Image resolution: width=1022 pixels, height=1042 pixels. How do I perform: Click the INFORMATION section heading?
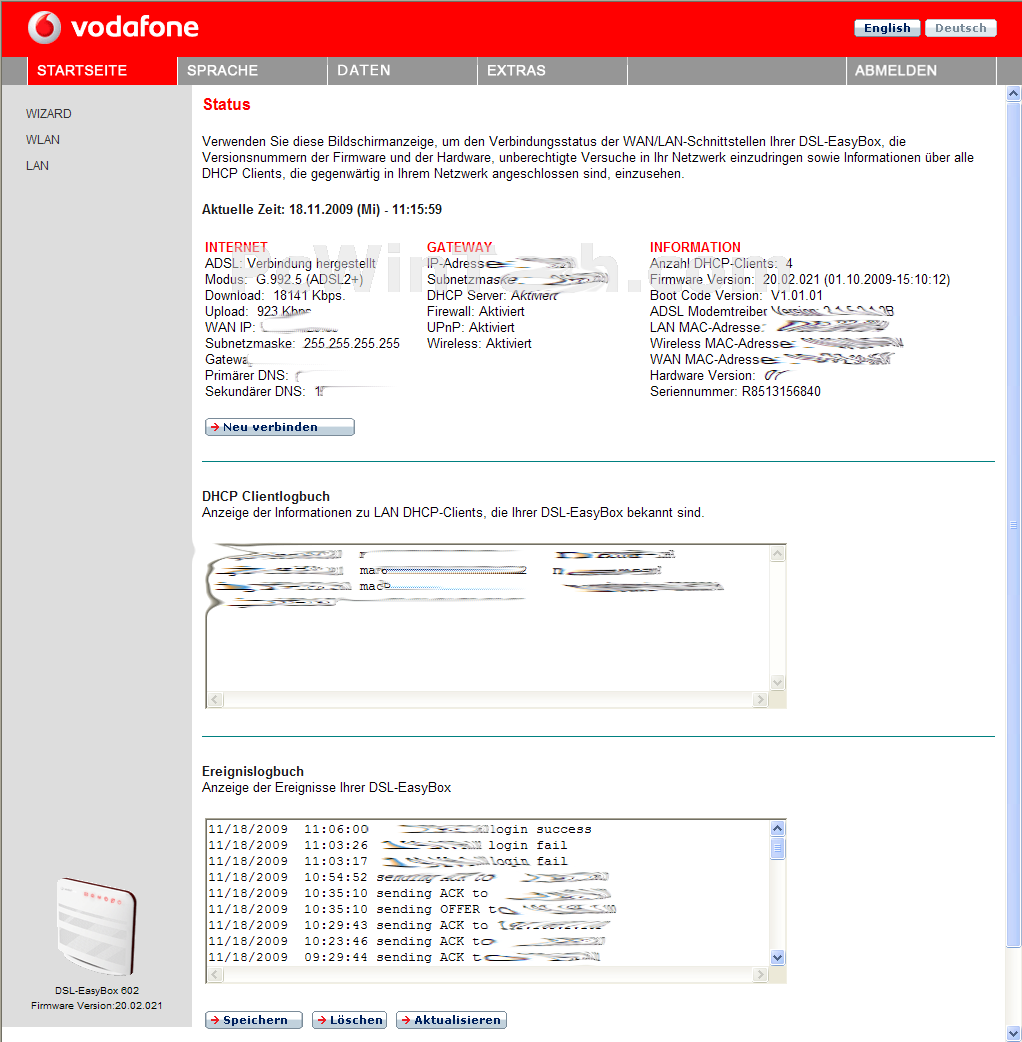(695, 247)
